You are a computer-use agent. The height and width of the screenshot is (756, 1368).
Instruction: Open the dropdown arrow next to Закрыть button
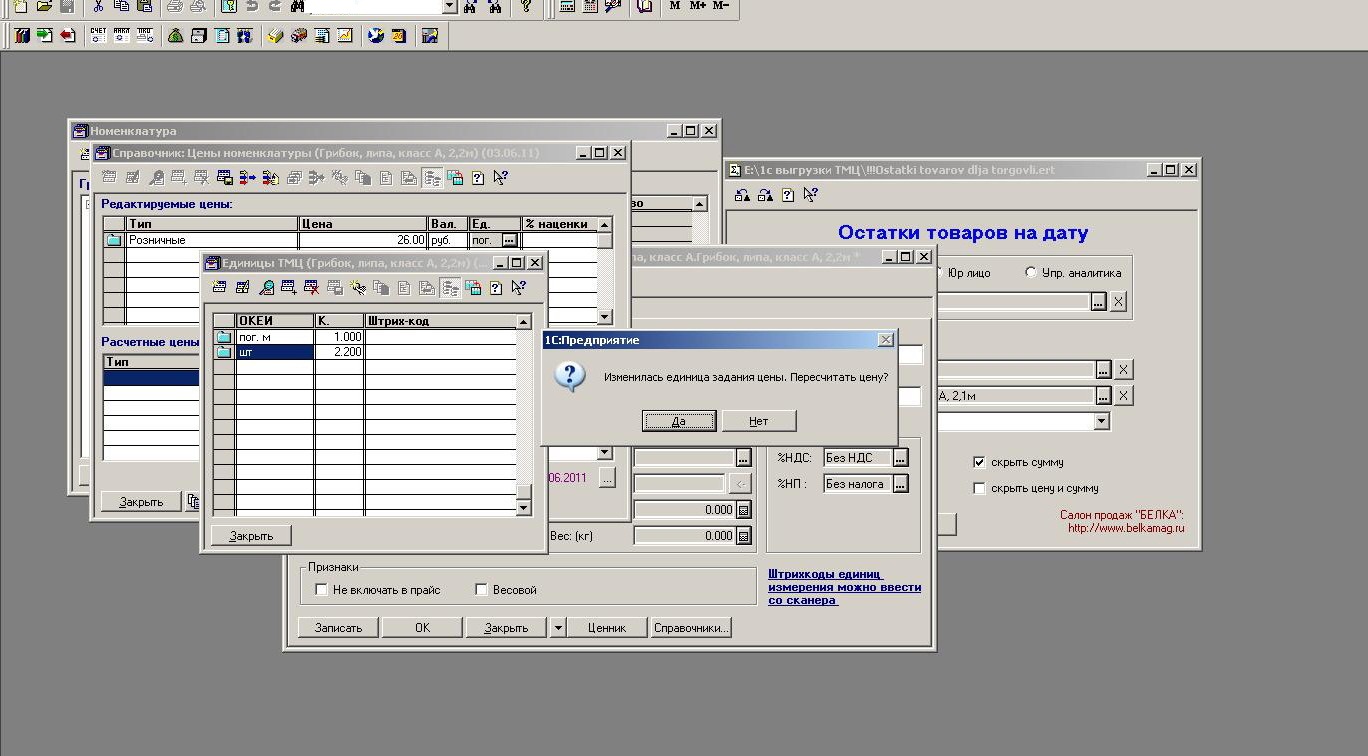coord(558,628)
